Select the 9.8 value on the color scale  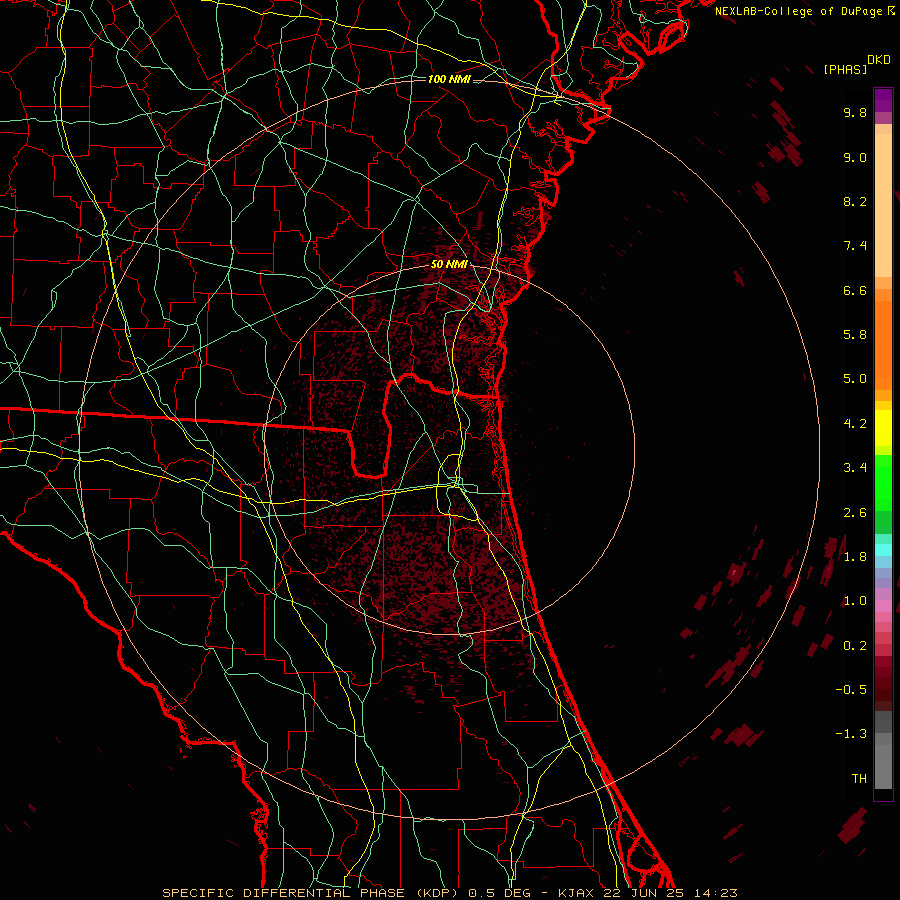click(x=855, y=112)
